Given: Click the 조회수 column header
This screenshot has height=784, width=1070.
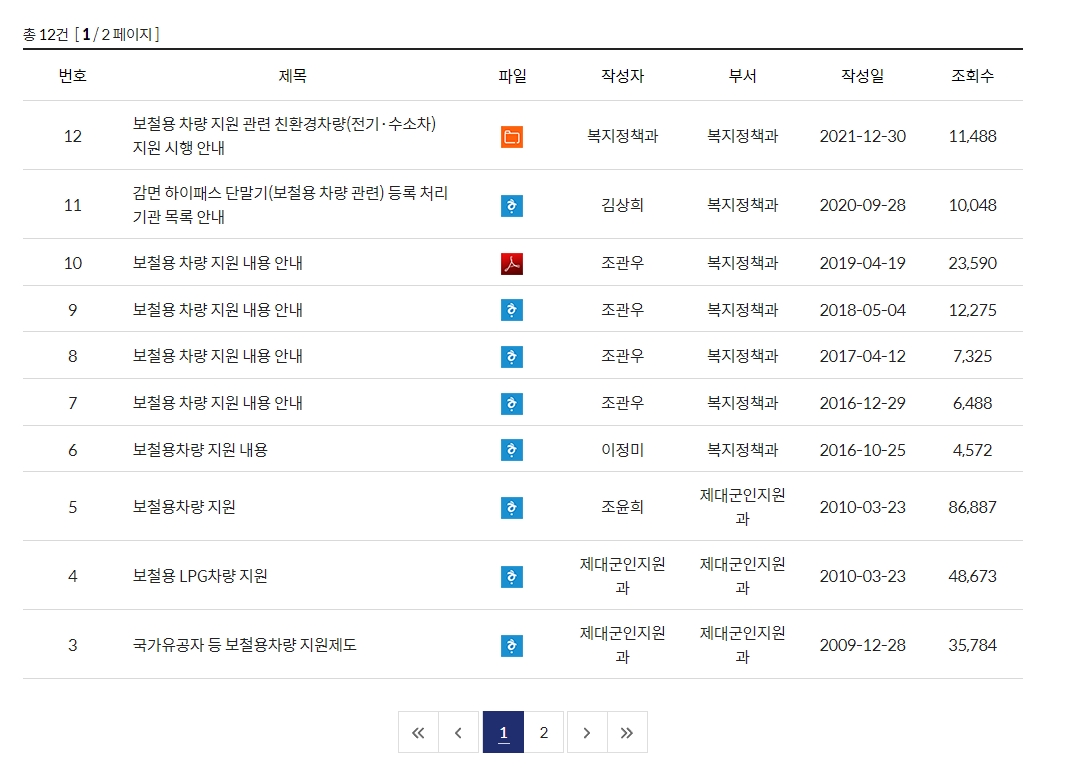Looking at the screenshot, I should tap(970, 74).
